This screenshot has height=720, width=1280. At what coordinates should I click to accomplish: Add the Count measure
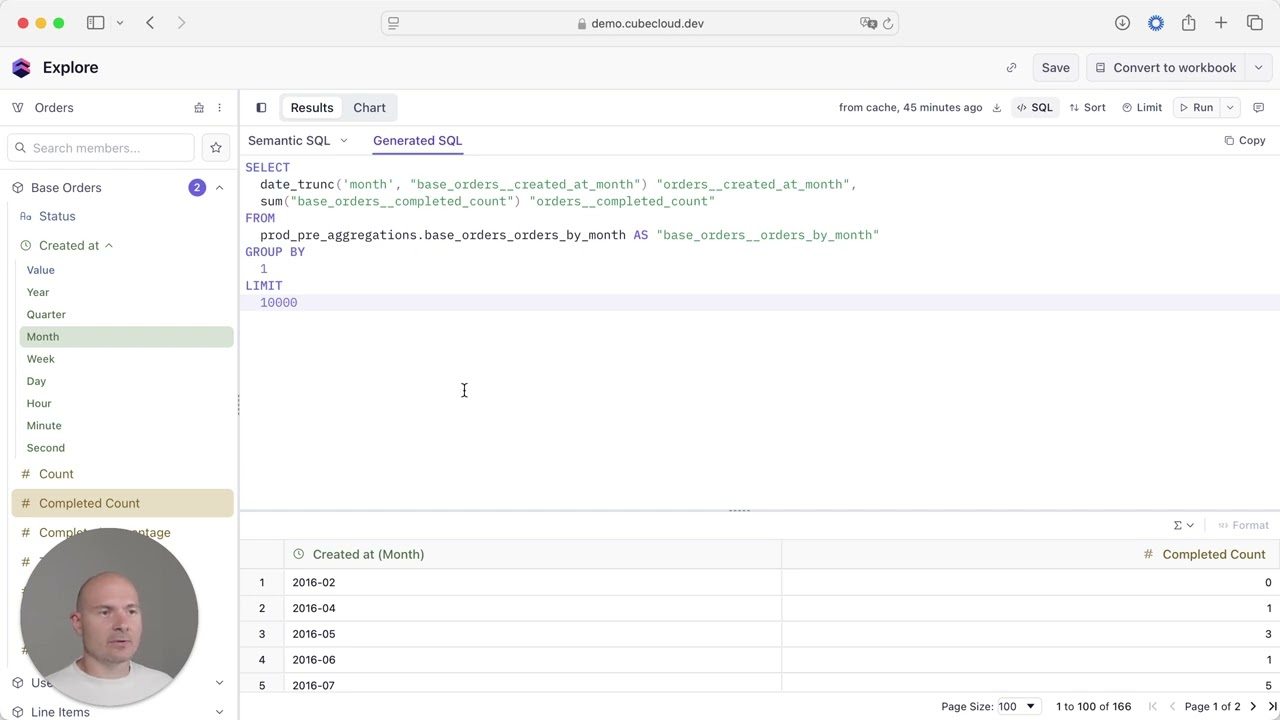56,474
